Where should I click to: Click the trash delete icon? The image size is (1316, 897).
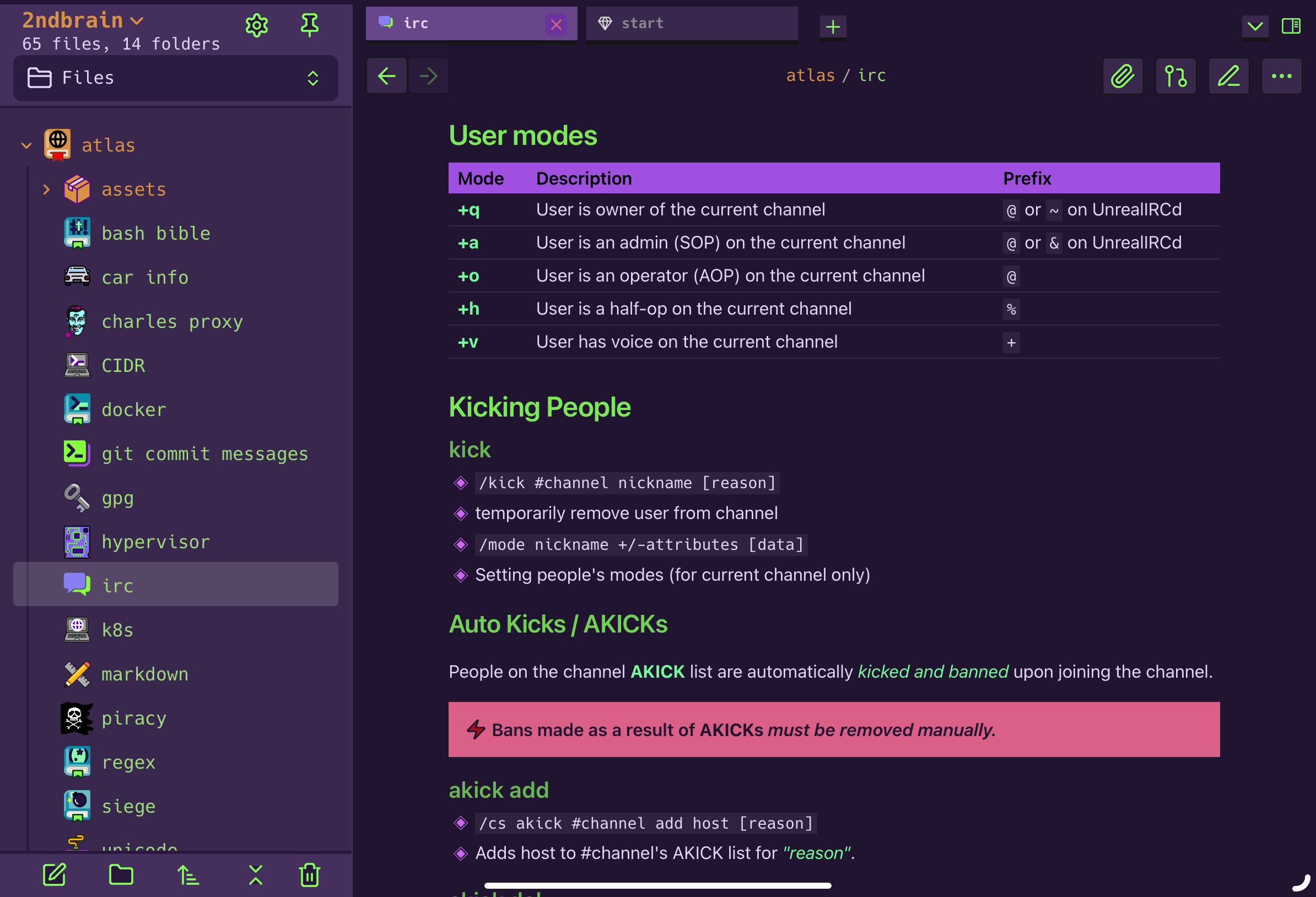[309, 875]
